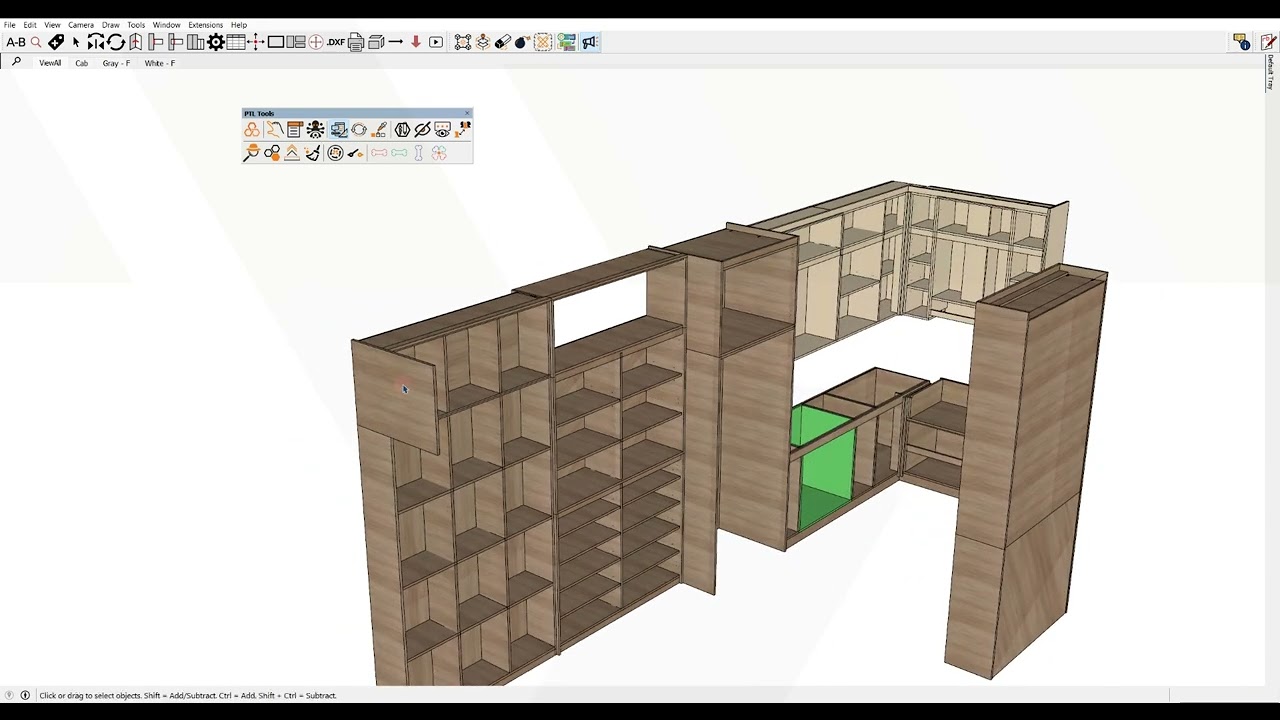This screenshot has width=1280, height=720.
Task: Click the black gear settings icon
Action: 216,42
